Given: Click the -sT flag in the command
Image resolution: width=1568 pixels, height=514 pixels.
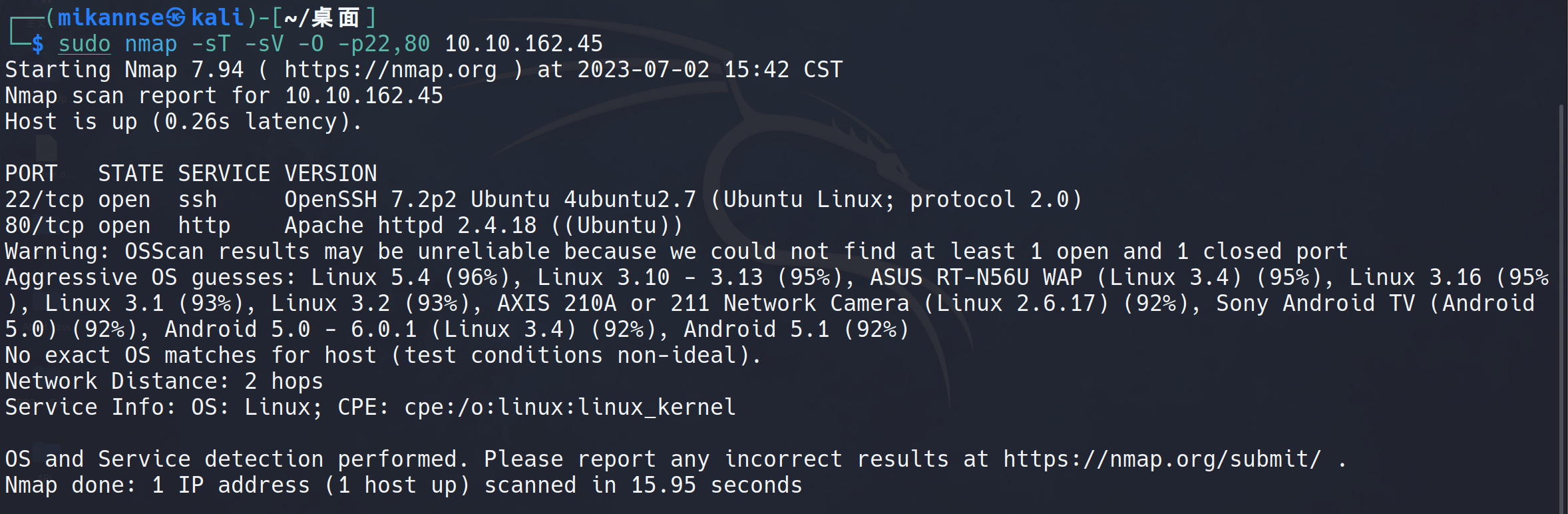Looking at the screenshot, I should pyautogui.click(x=211, y=44).
